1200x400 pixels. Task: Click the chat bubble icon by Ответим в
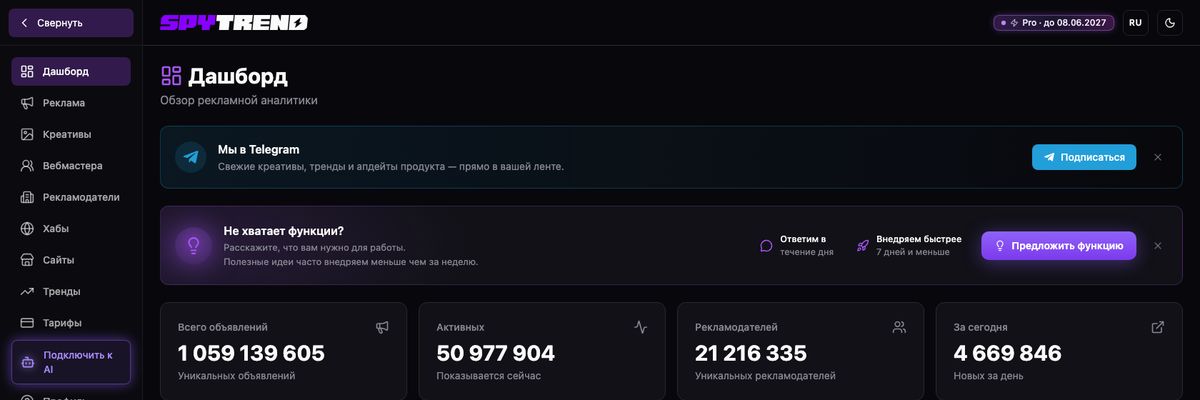pos(766,245)
